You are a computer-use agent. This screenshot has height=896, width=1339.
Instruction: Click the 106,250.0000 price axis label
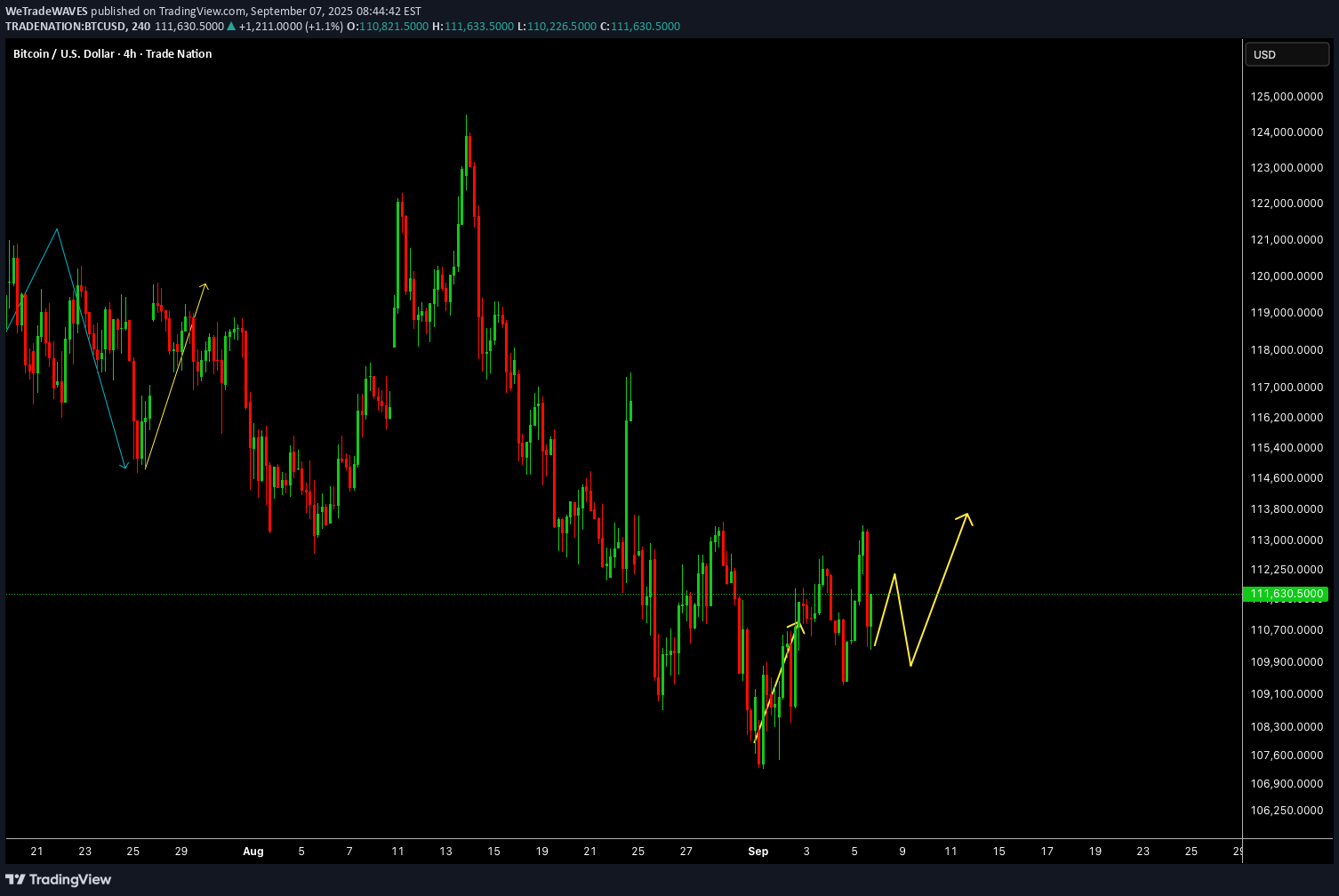[x=1287, y=811]
